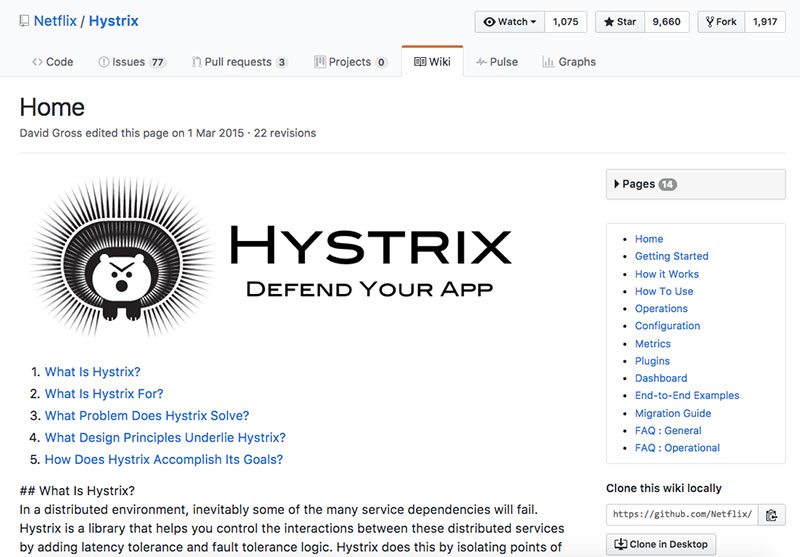Click the Hystrix repository name link

click(113, 21)
